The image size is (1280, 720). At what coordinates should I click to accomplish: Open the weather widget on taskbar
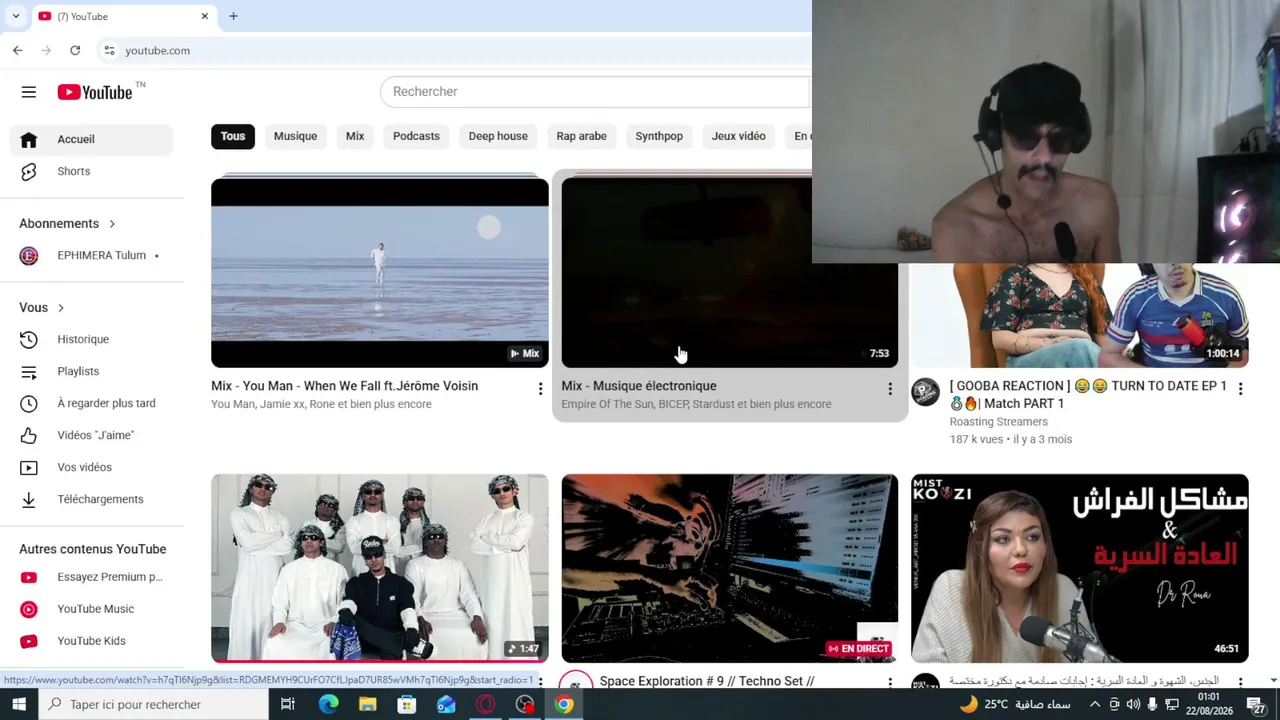1014,704
